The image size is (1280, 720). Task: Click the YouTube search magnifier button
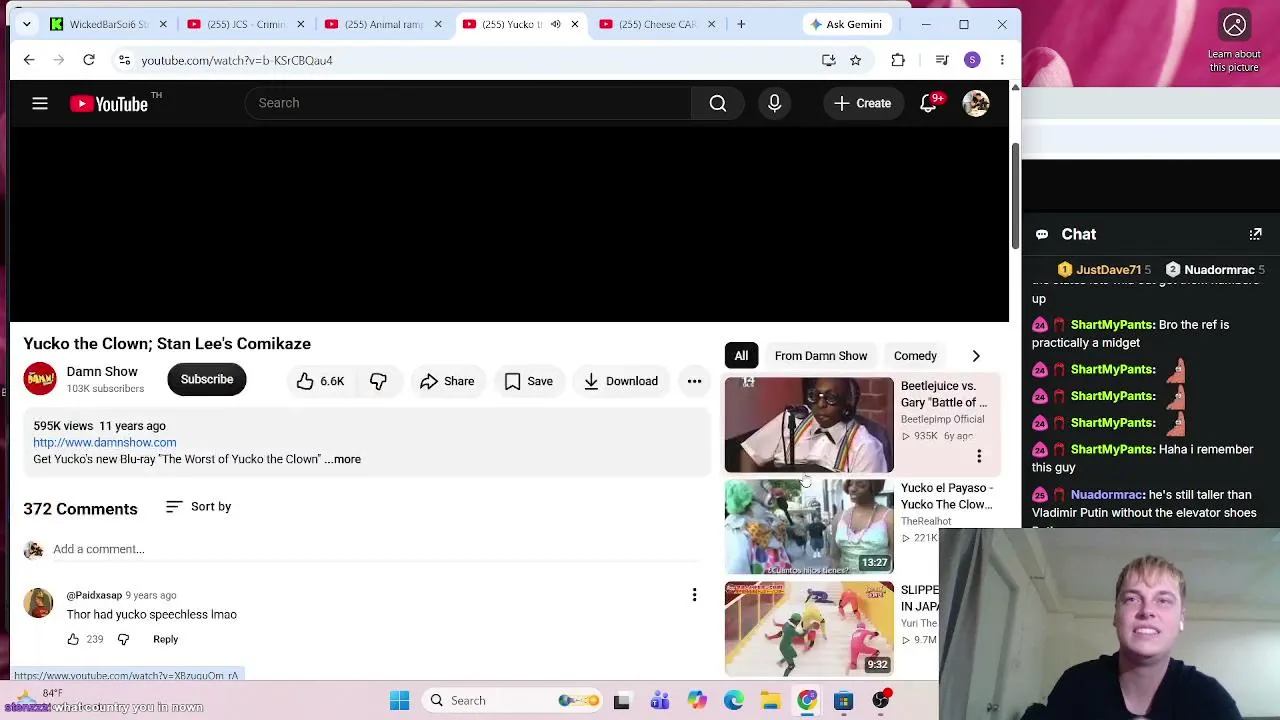coord(718,103)
